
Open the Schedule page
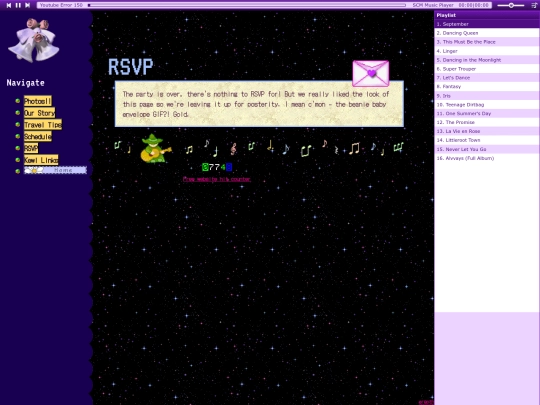pos(38,136)
